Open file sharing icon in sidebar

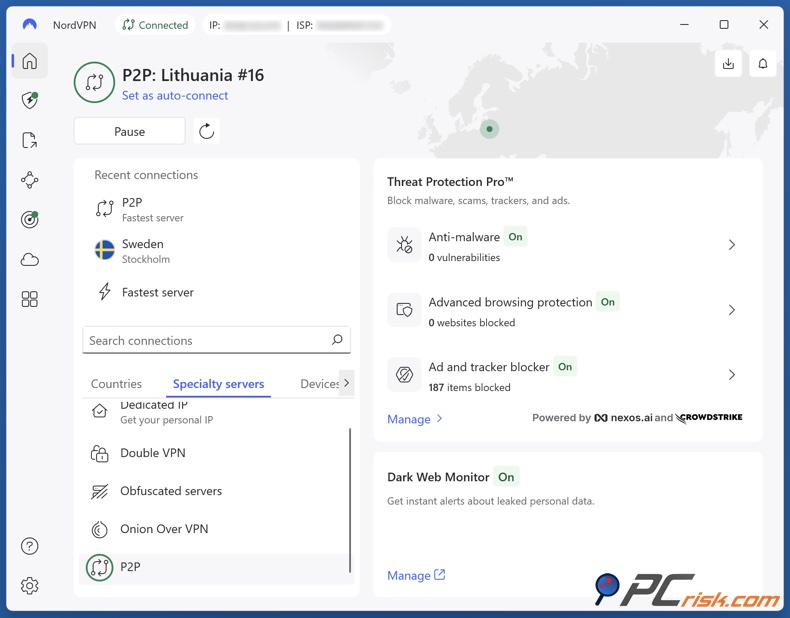[x=30, y=140]
